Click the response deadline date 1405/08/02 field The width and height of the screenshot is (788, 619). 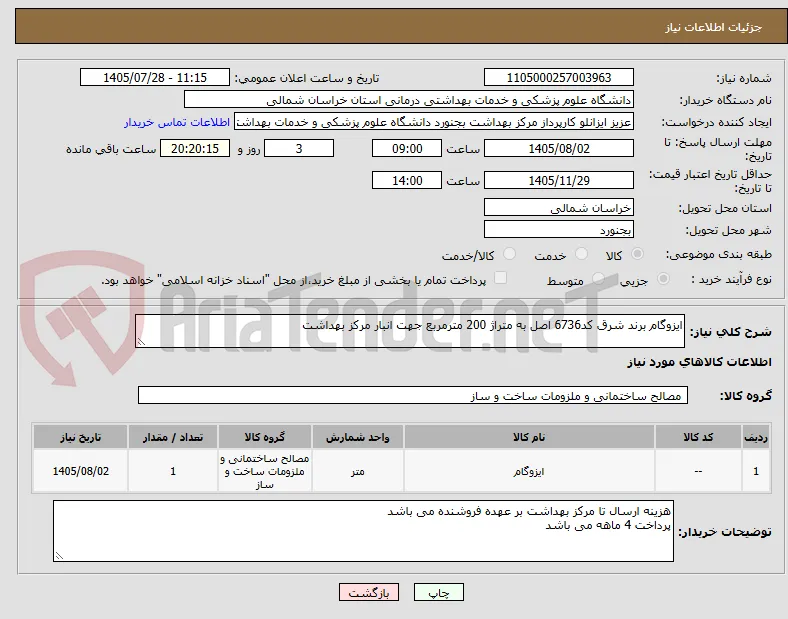559,148
